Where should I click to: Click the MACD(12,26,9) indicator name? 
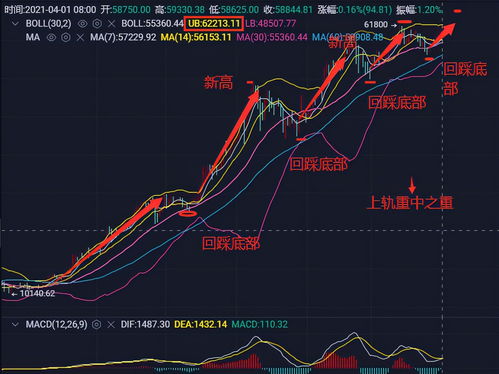pos(56,324)
